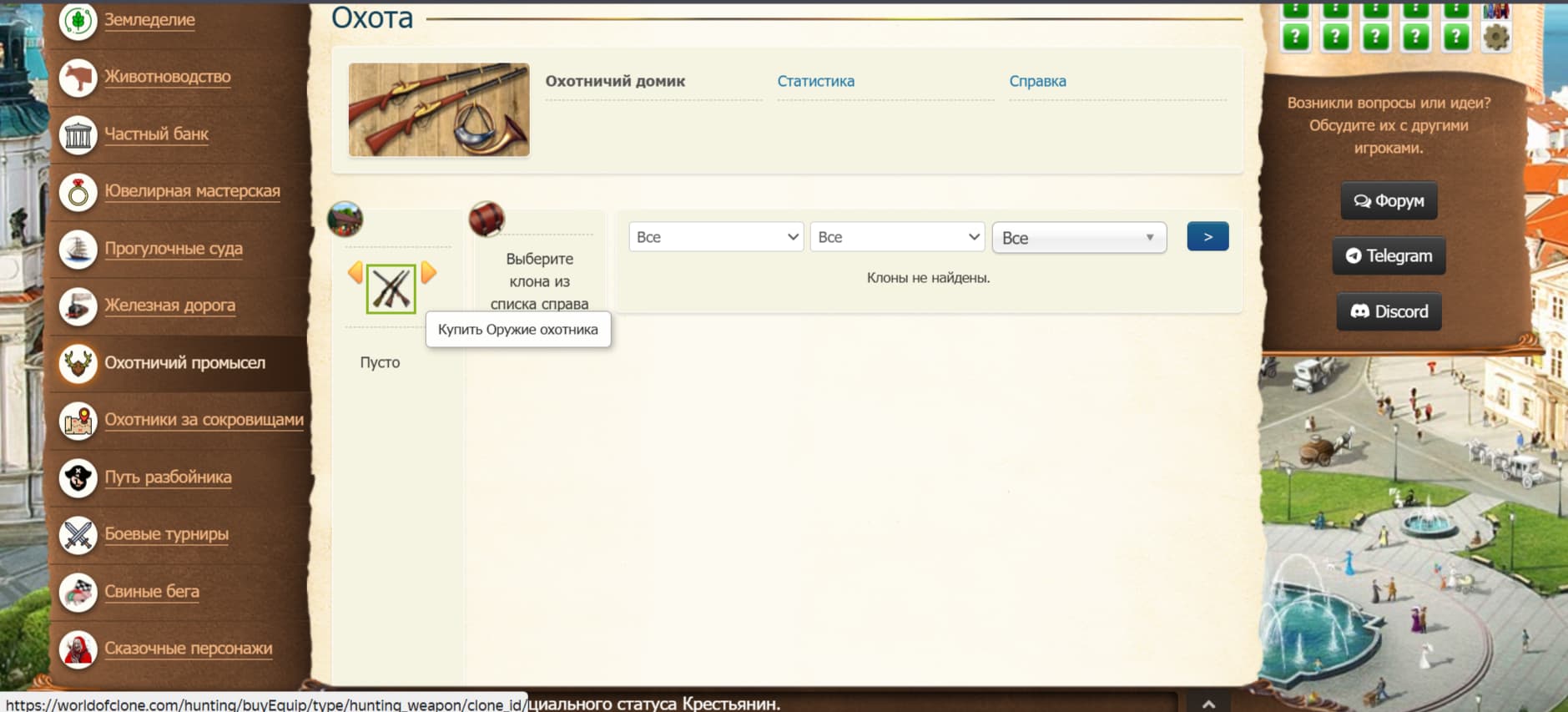Click the pig icon for Свиные бега
Viewport: 1568px width, 712px height.
(x=78, y=592)
